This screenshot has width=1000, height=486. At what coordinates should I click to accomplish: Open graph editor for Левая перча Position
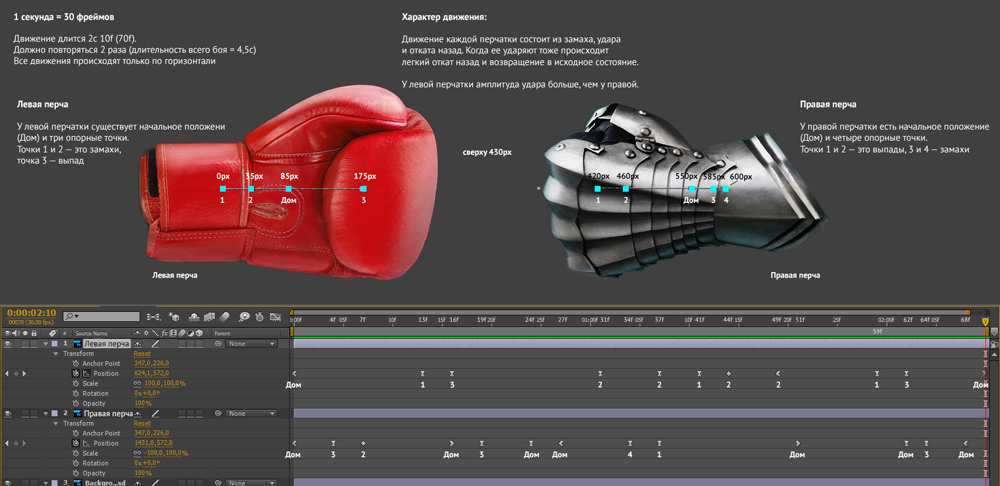[x=85, y=373]
